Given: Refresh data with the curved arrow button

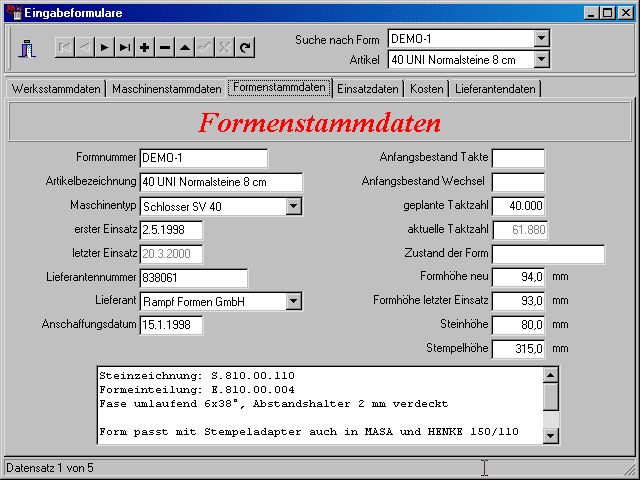Looking at the screenshot, I should coord(245,47).
